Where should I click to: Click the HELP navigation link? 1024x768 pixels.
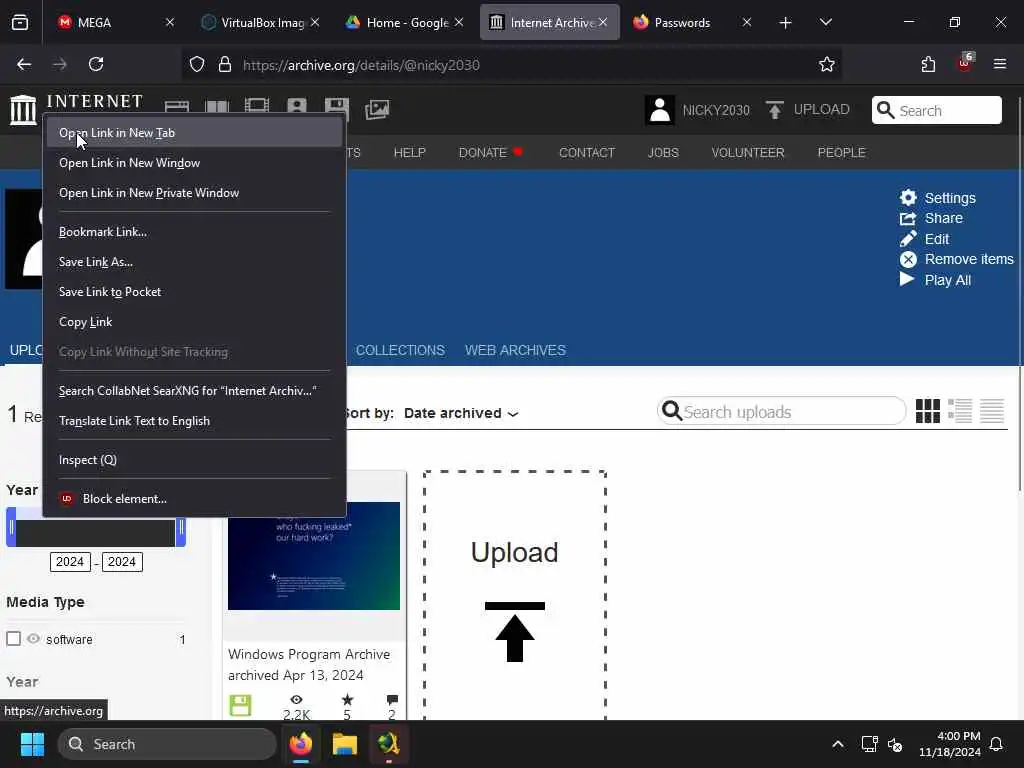click(x=409, y=152)
